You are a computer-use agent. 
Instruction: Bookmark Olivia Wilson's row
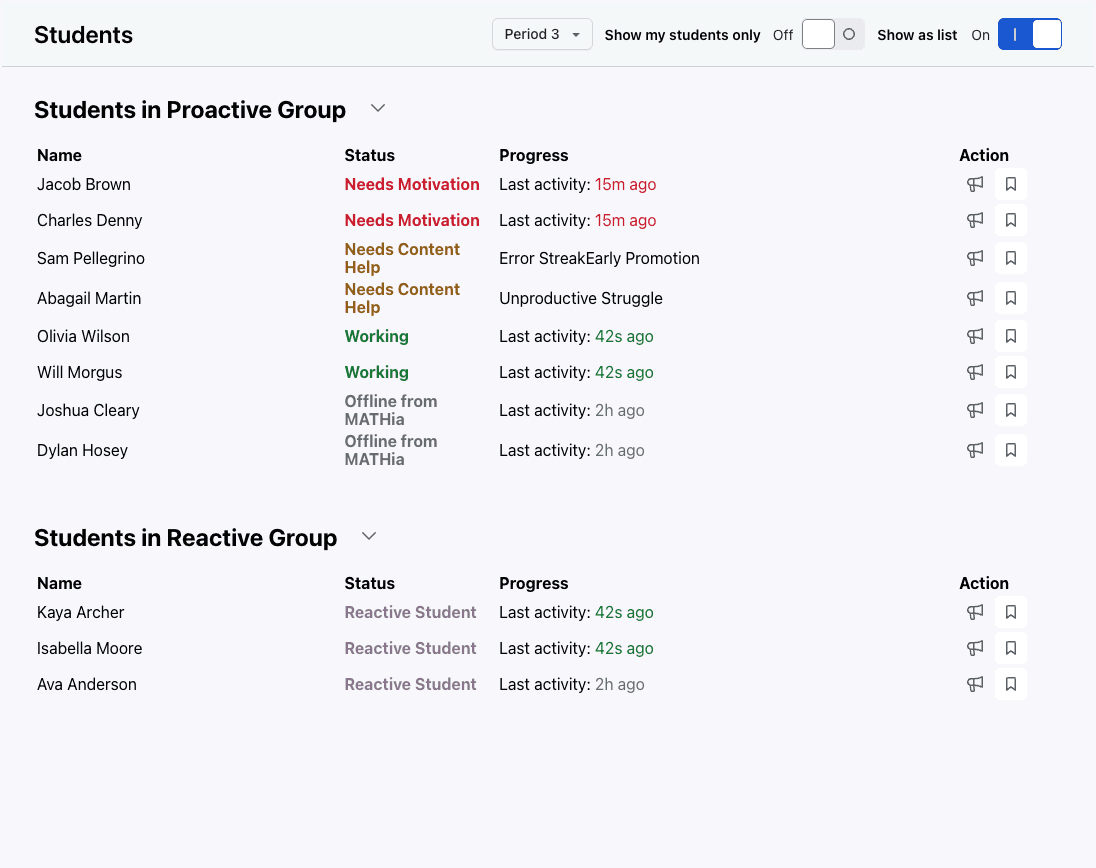1011,336
